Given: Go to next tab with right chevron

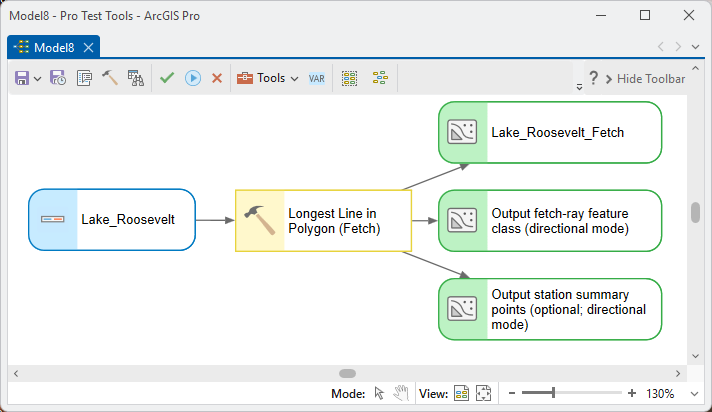Looking at the screenshot, I should 678,47.
